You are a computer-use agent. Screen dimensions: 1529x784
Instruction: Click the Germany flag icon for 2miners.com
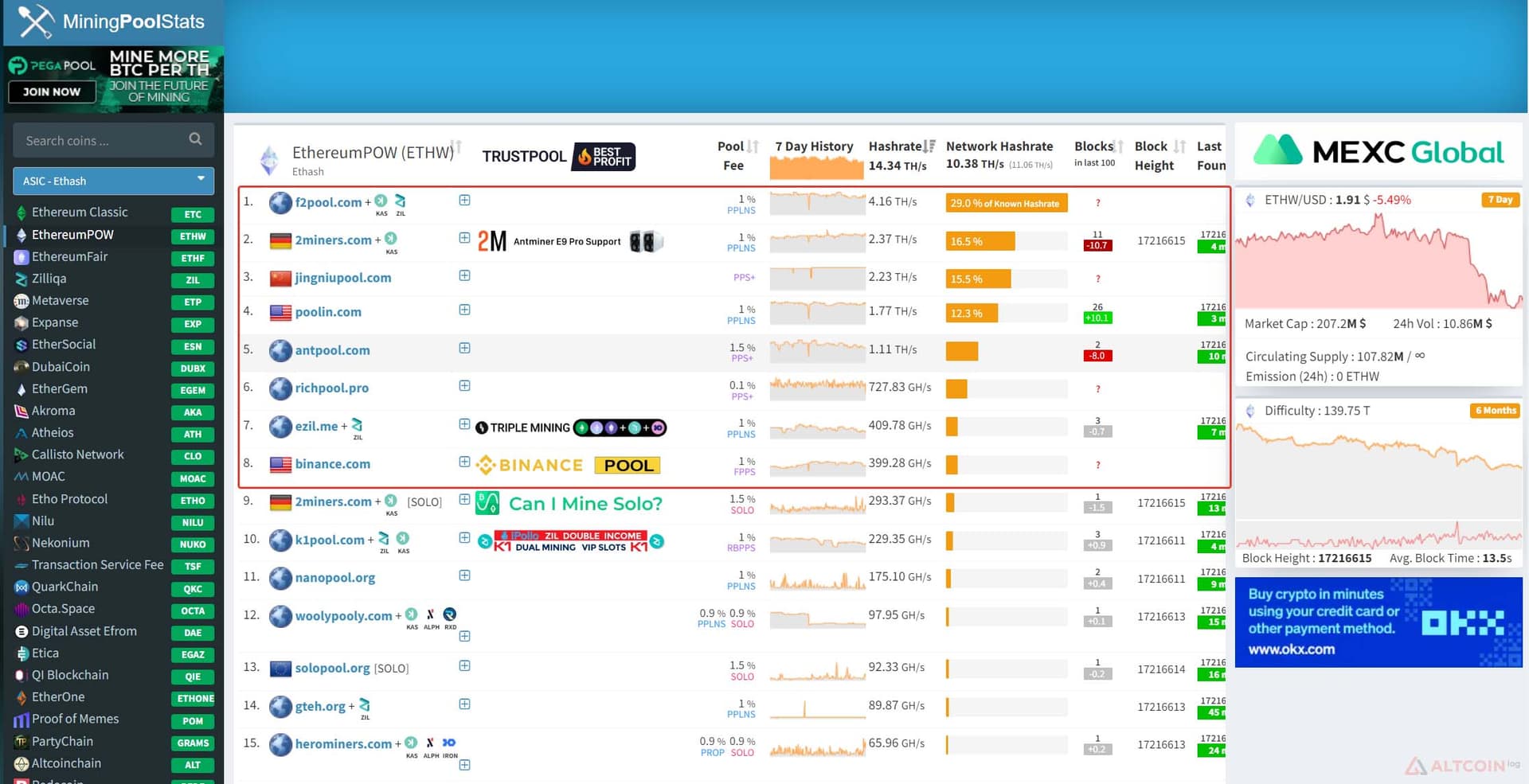point(280,240)
